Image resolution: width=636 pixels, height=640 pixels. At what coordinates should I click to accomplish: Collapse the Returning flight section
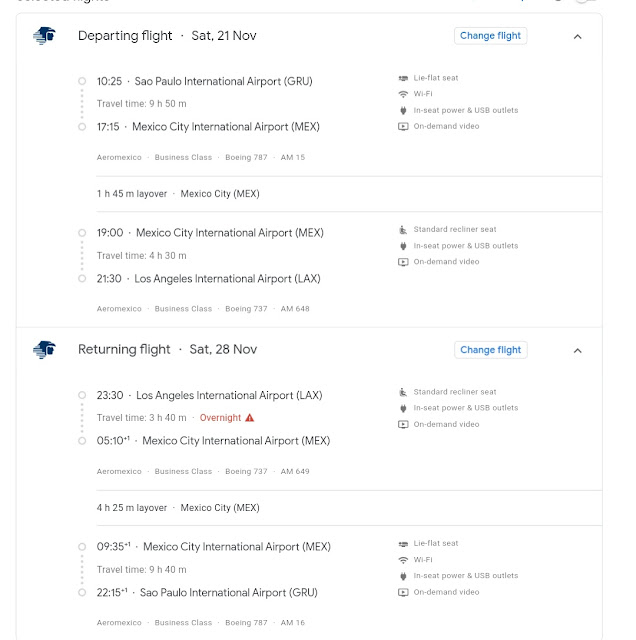pyautogui.click(x=577, y=350)
